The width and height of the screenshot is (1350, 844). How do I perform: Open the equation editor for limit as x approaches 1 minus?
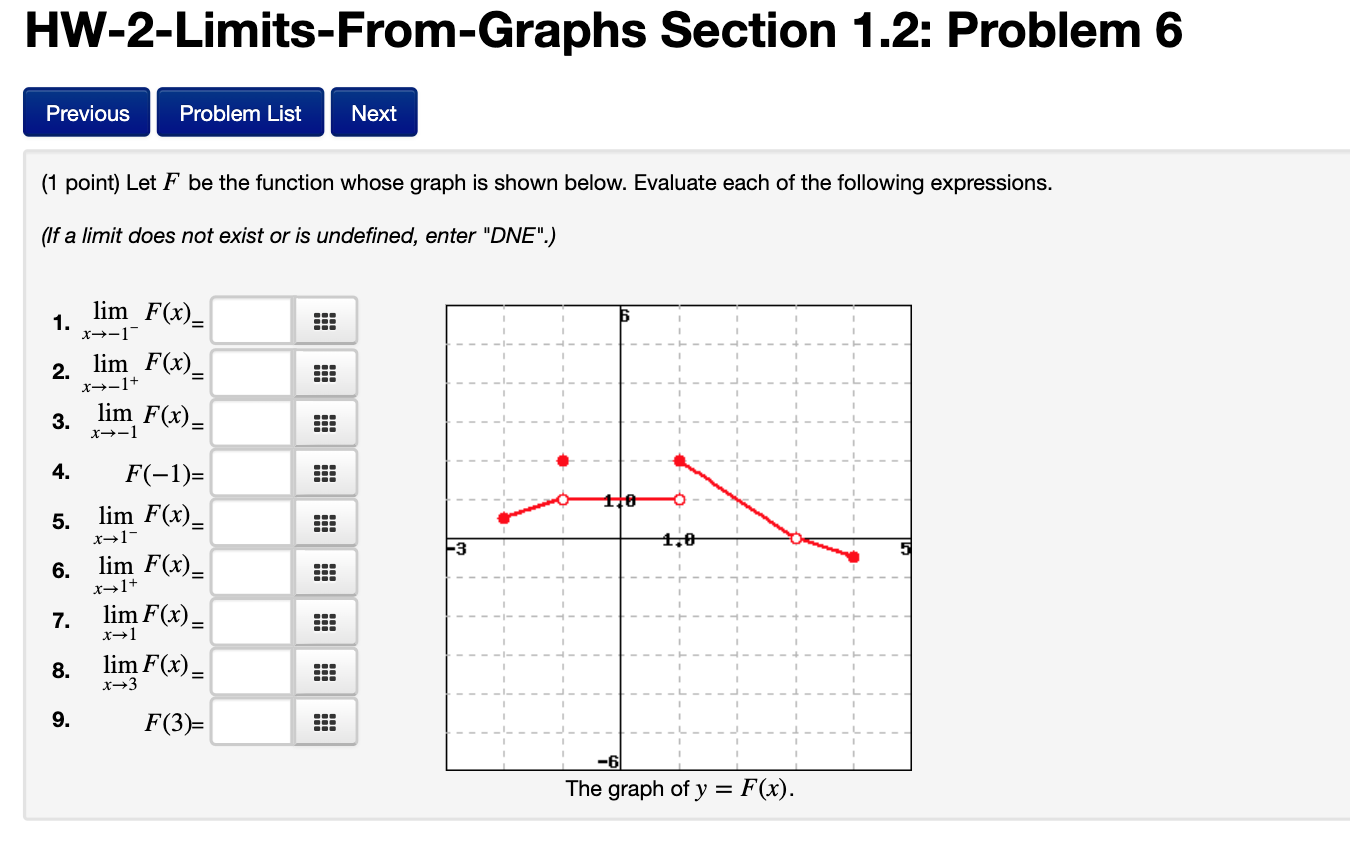point(325,522)
